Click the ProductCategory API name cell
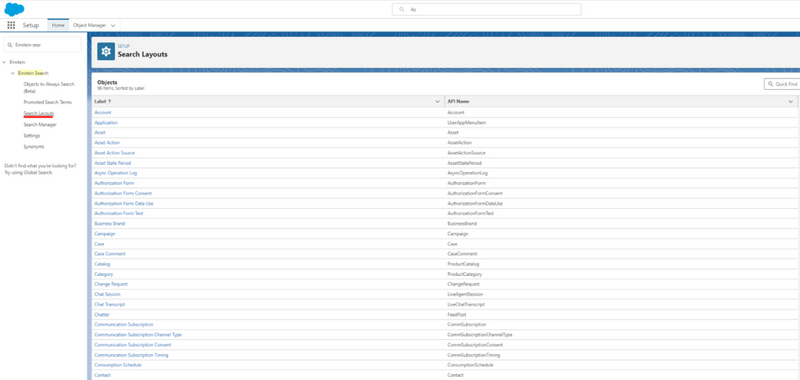 (465, 274)
